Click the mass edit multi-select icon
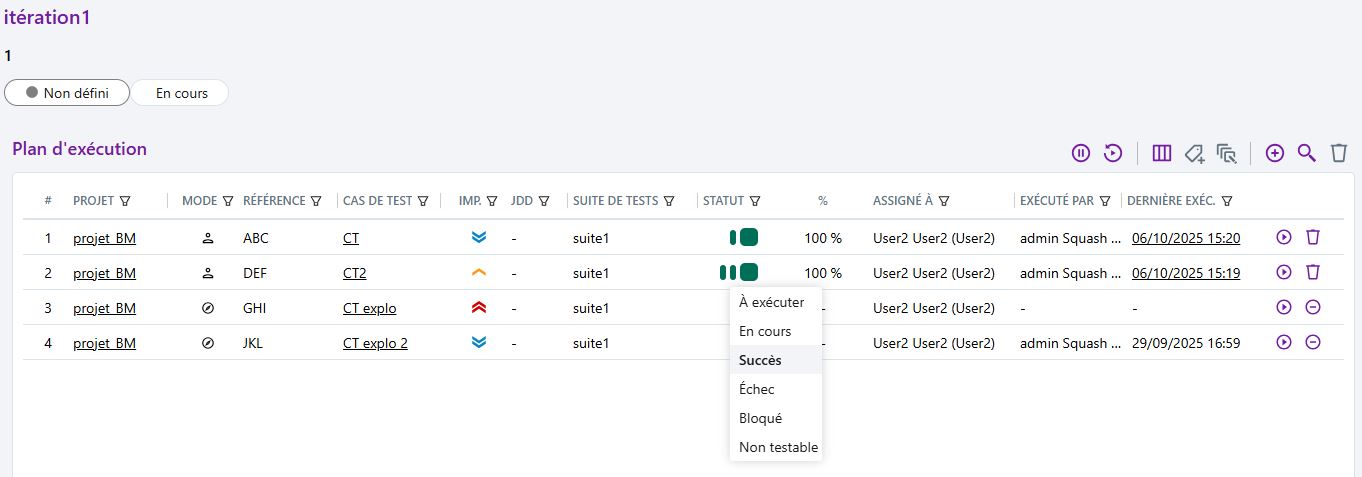This screenshot has width=1362, height=477. (1226, 153)
